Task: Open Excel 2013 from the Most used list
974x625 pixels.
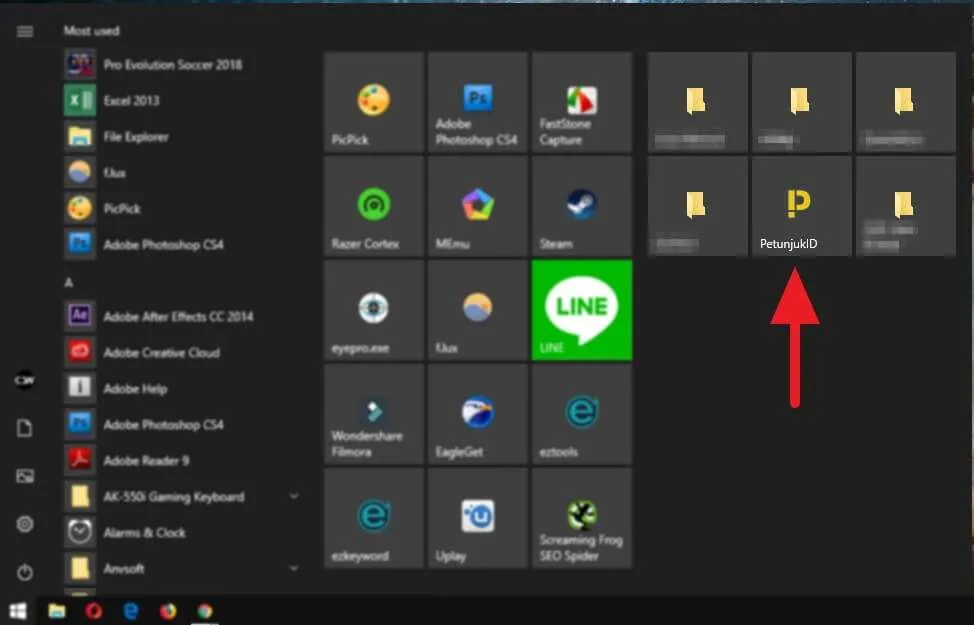Action: point(180,101)
